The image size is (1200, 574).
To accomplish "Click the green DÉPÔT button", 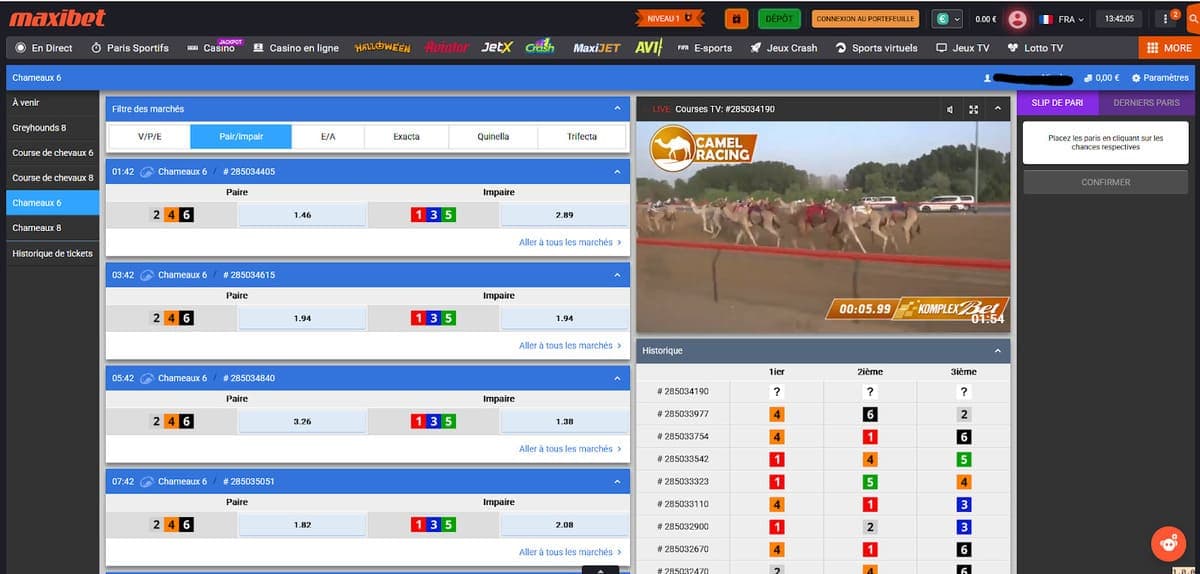I will point(778,18).
